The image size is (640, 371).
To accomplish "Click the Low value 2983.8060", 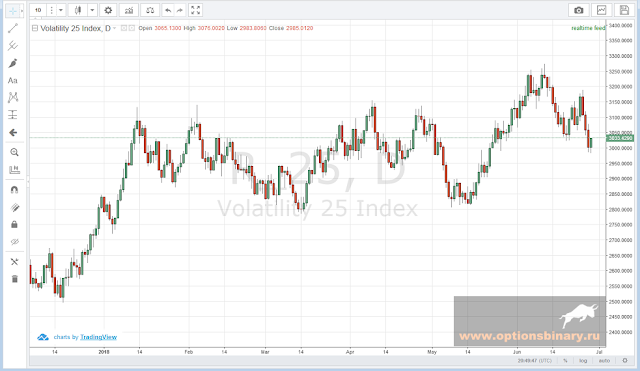I will [253, 28].
